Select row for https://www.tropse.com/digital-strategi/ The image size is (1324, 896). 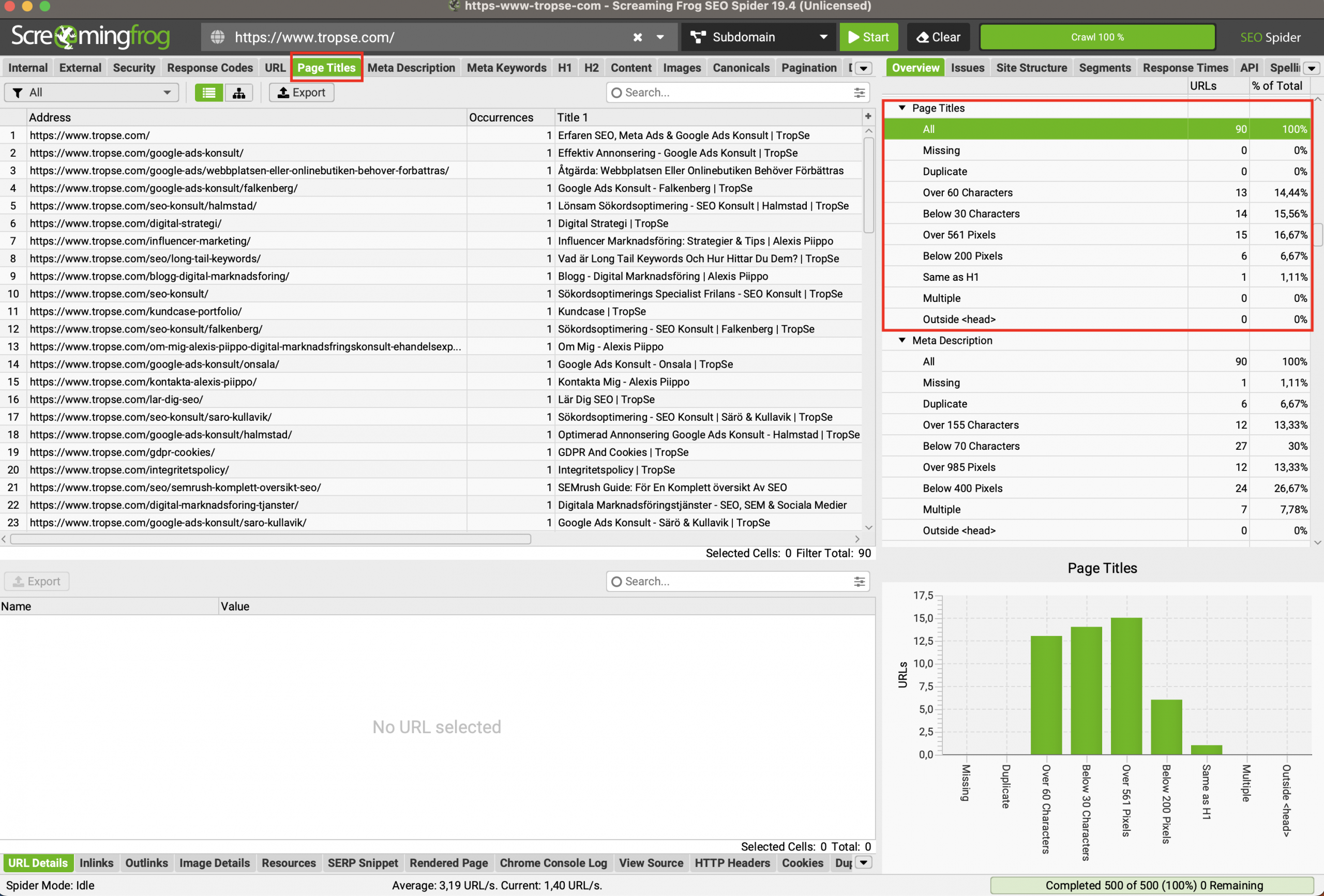click(431, 223)
